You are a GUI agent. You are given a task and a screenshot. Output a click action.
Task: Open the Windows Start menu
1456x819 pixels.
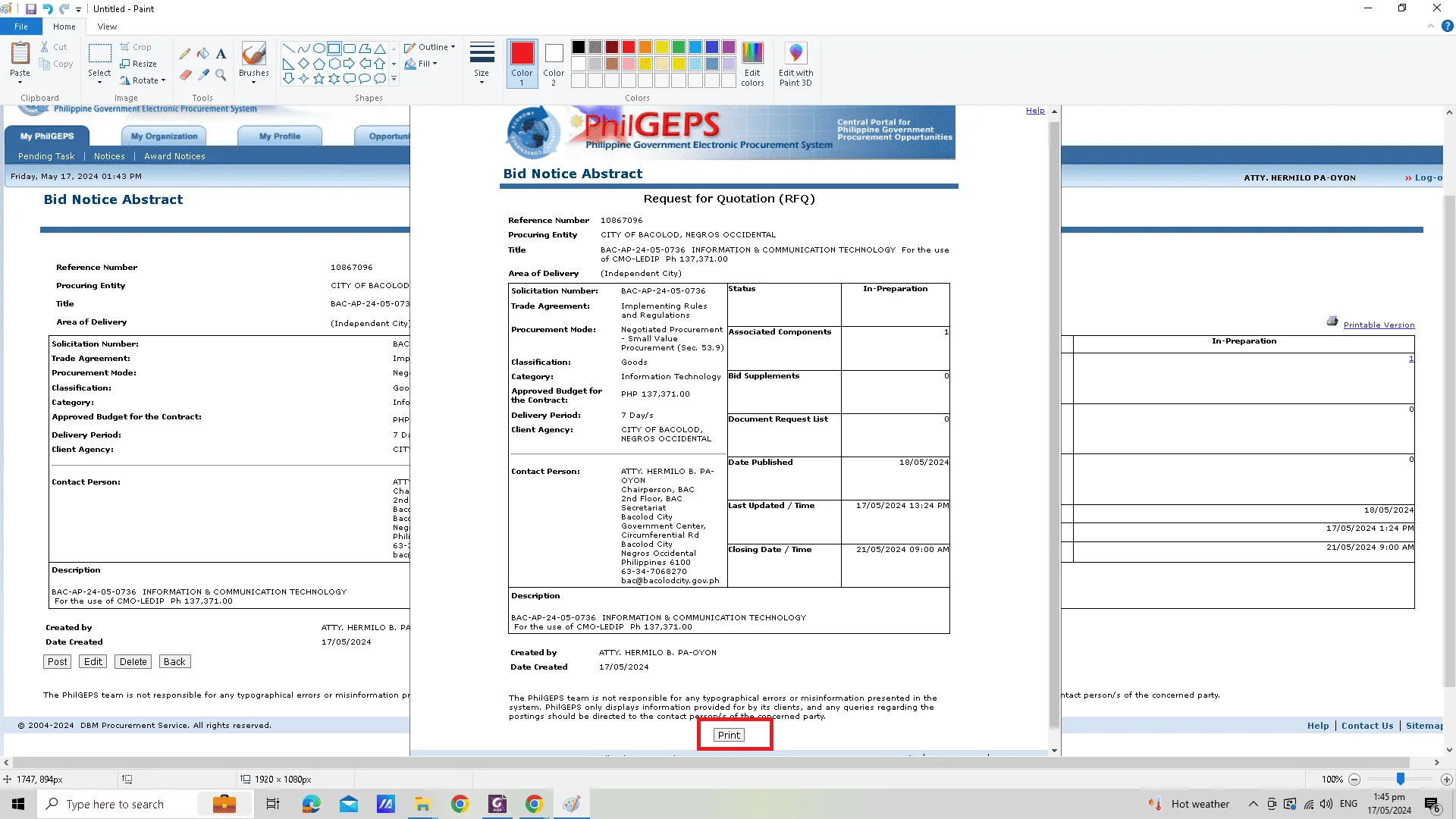[x=18, y=804]
